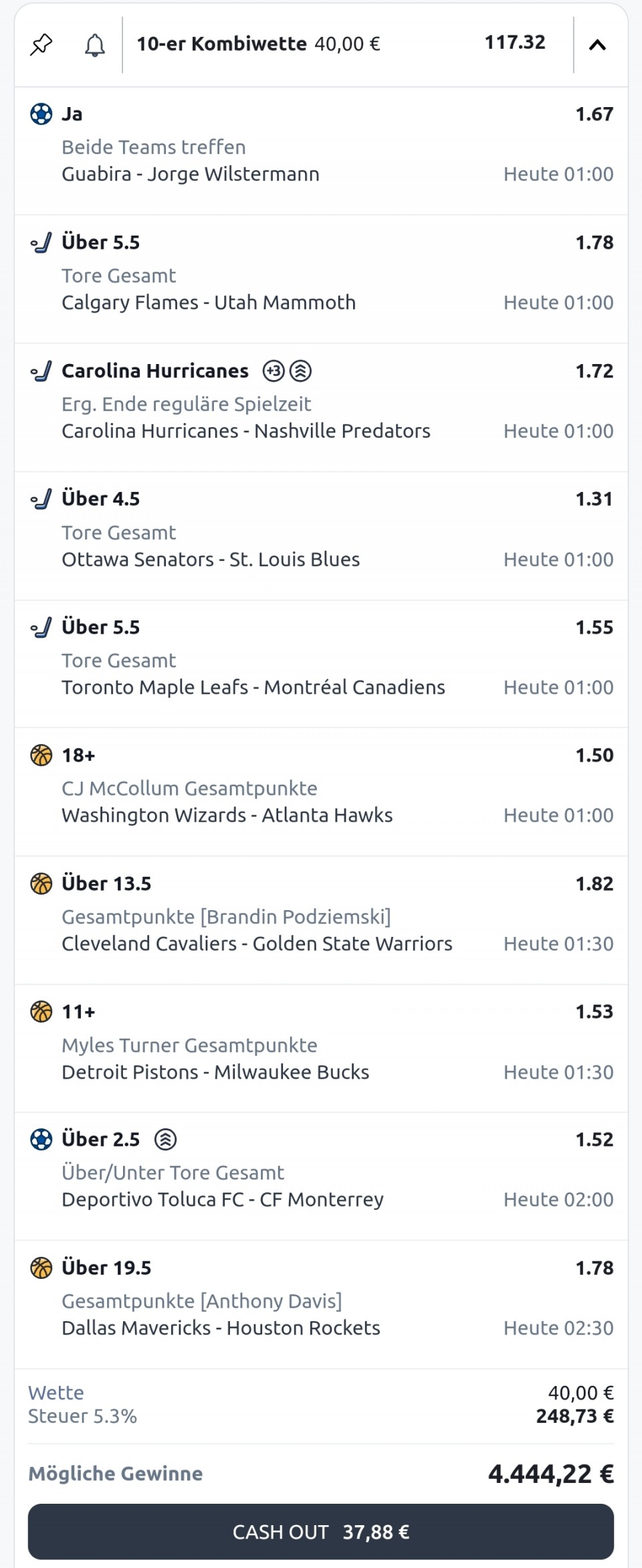This screenshot has height=1568, width=642.
Task: Click soccer icon for Deportivo Toluca bet
Action: point(41,1139)
